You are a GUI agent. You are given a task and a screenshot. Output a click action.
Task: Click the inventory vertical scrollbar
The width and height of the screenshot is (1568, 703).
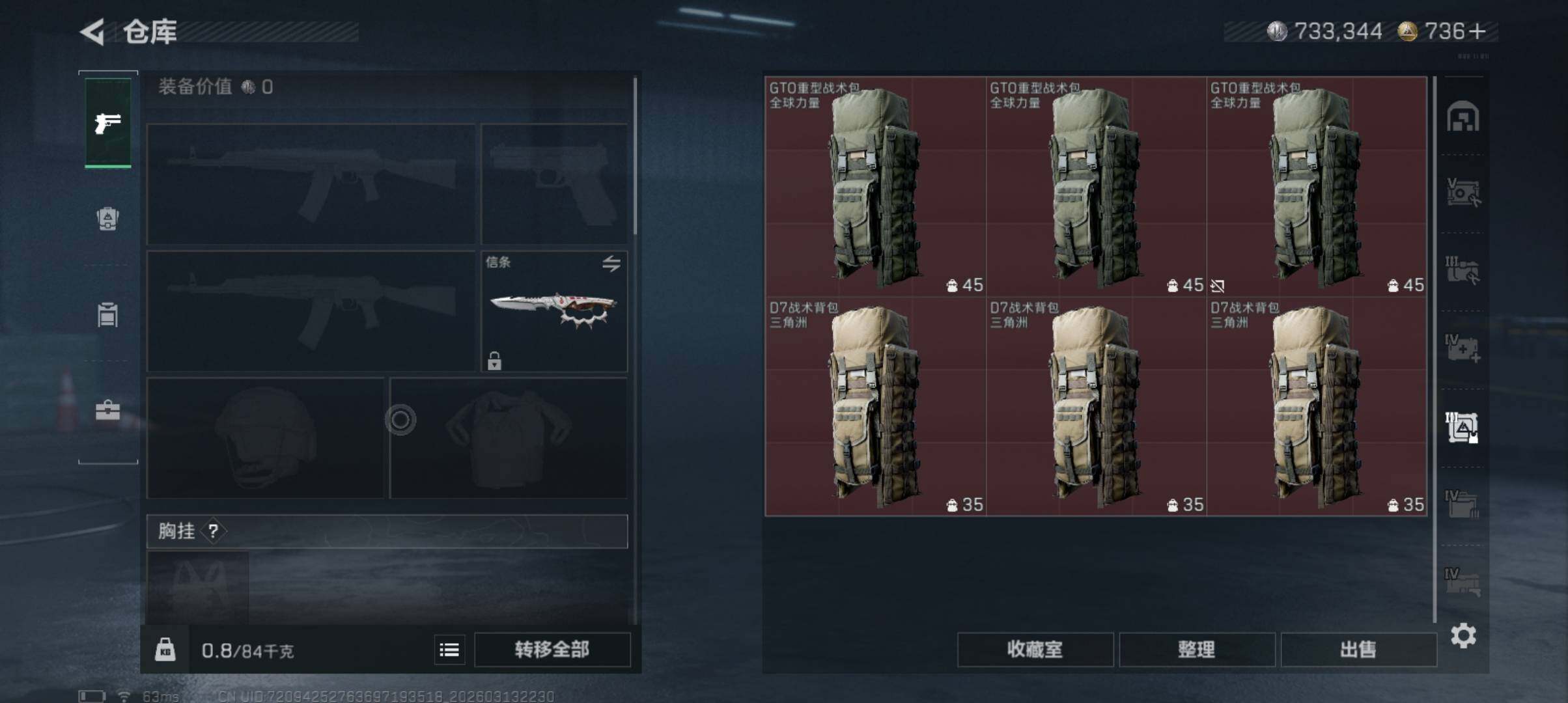coord(1435,350)
